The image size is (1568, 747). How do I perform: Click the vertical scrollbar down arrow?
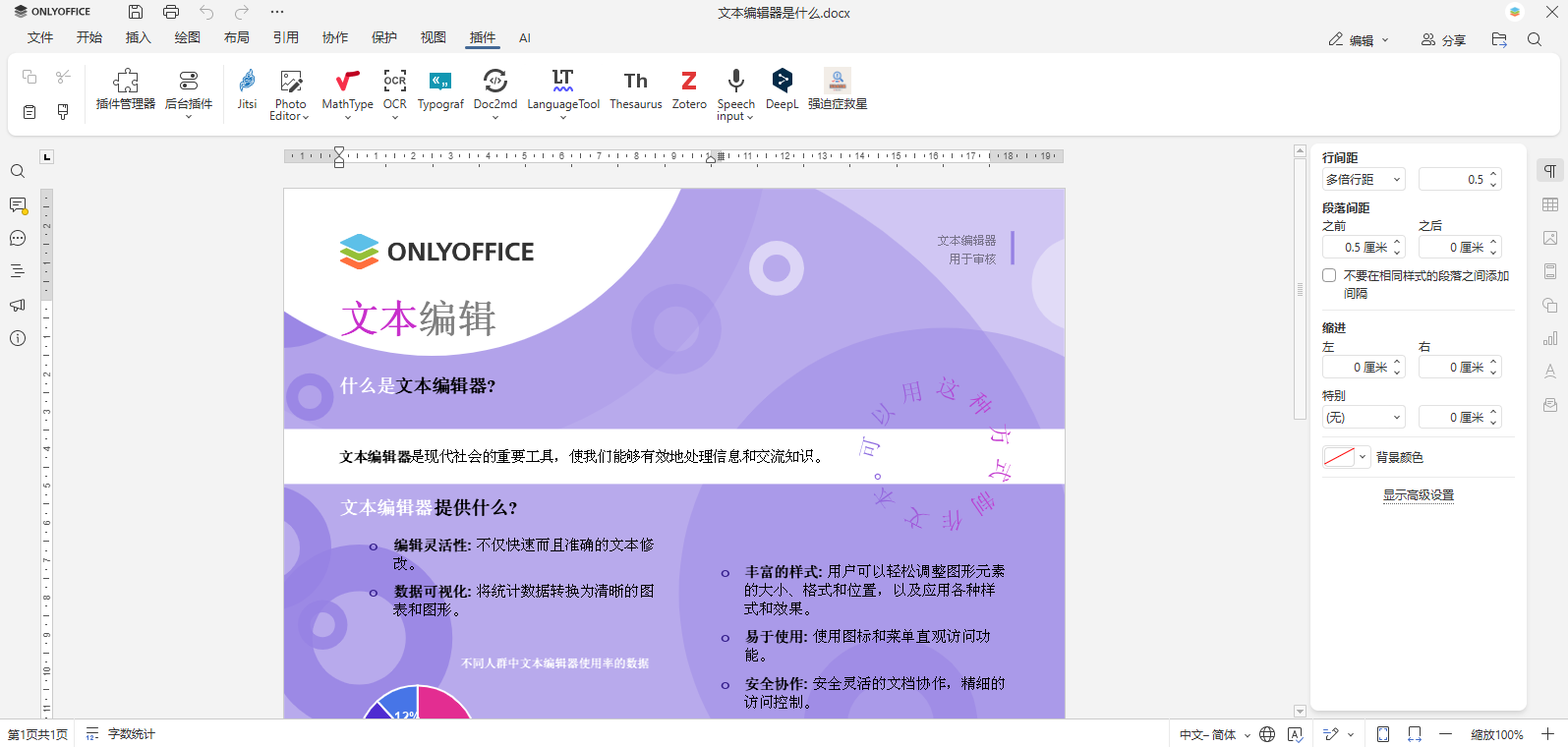pyautogui.click(x=1300, y=711)
